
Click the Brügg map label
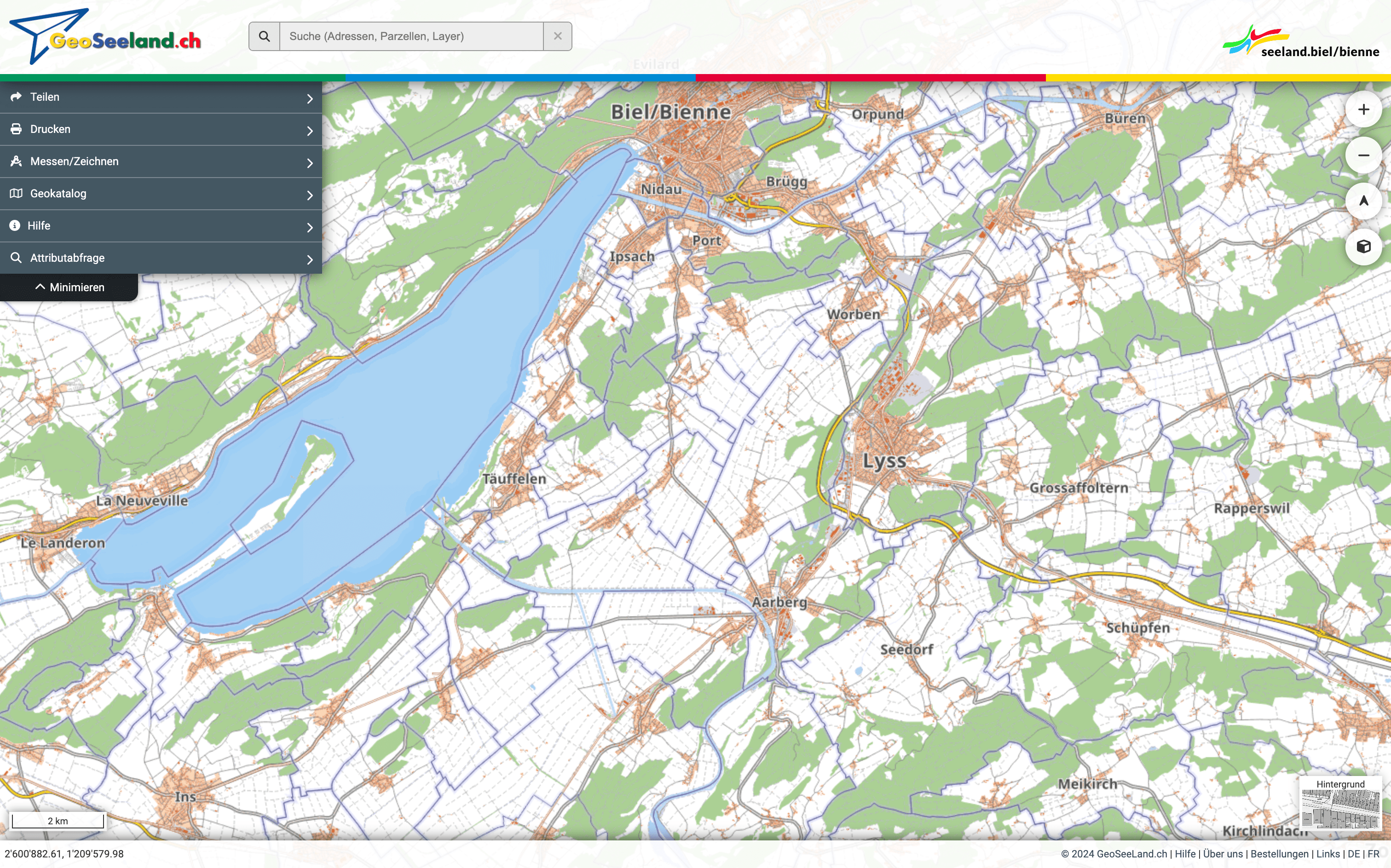pyautogui.click(x=787, y=182)
